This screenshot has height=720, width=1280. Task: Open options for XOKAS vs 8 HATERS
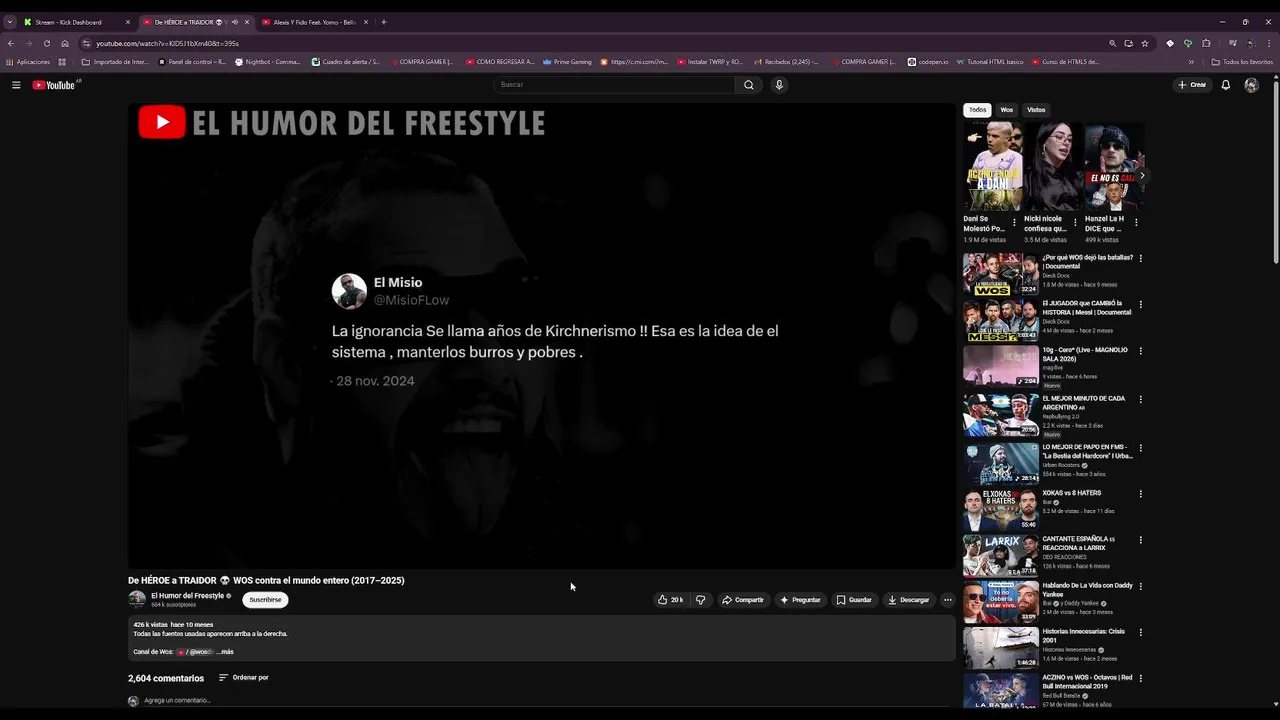[1141, 494]
